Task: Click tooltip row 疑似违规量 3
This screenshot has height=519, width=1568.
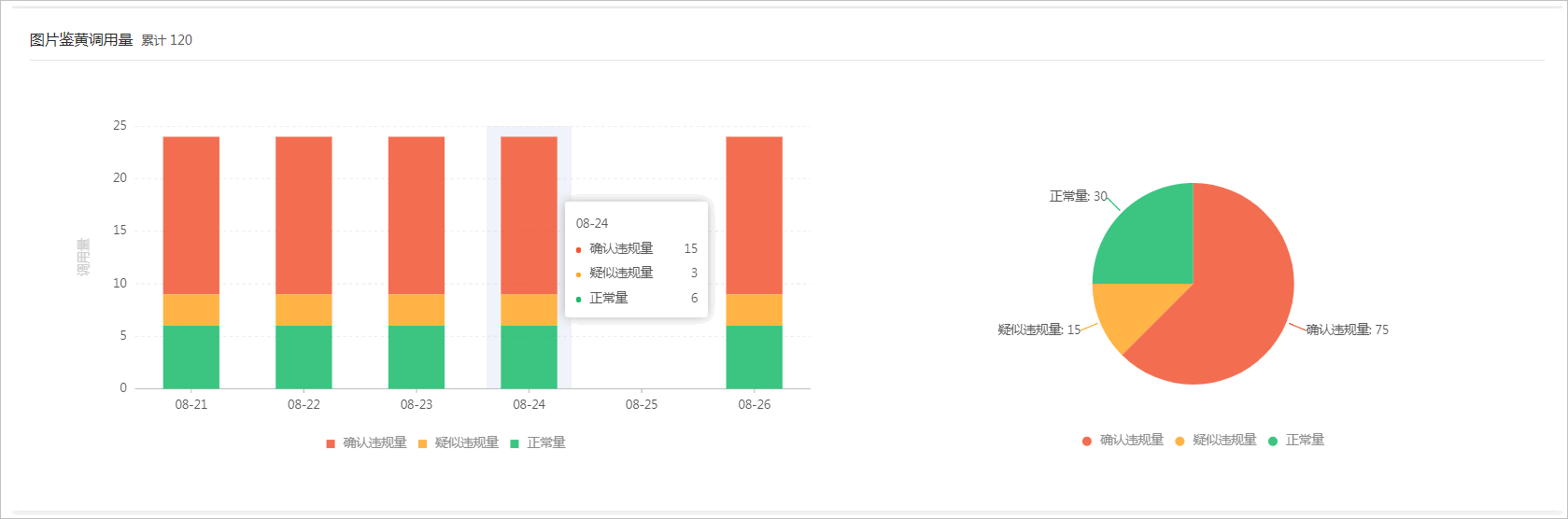Action: [637, 273]
